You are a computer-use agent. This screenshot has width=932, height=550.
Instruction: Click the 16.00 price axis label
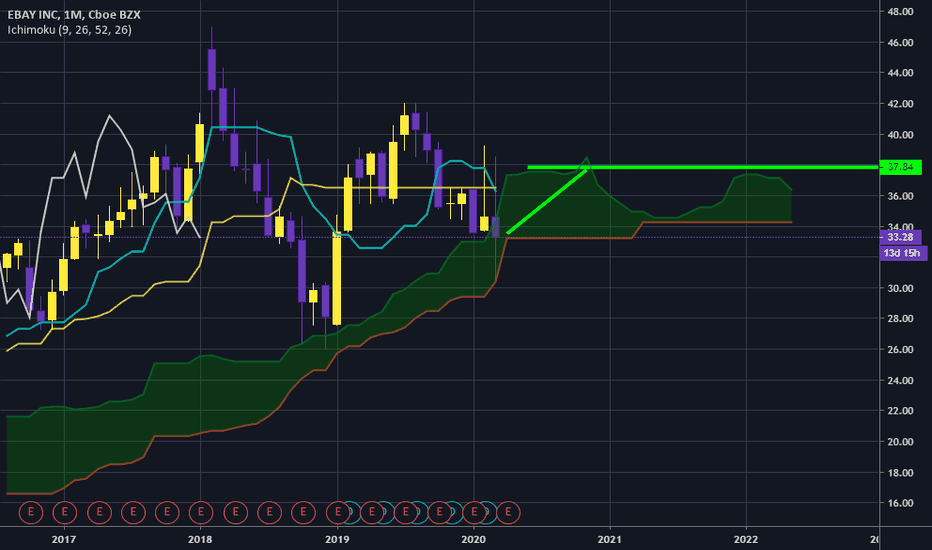[x=900, y=502]
